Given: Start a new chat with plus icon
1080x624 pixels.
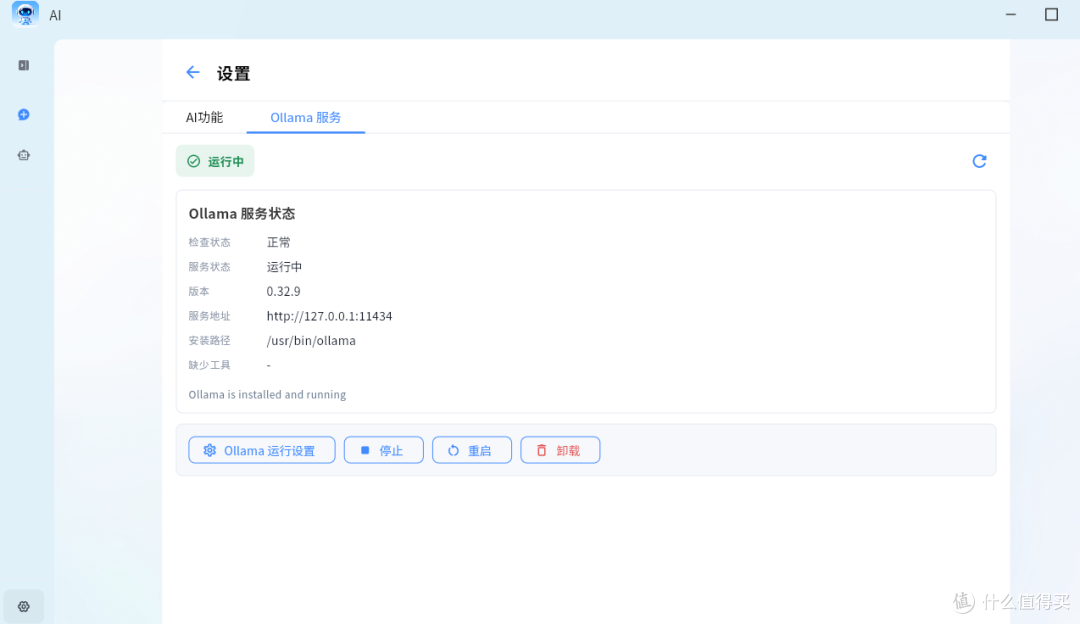Looking at the screenshot, I should (23, 114).
